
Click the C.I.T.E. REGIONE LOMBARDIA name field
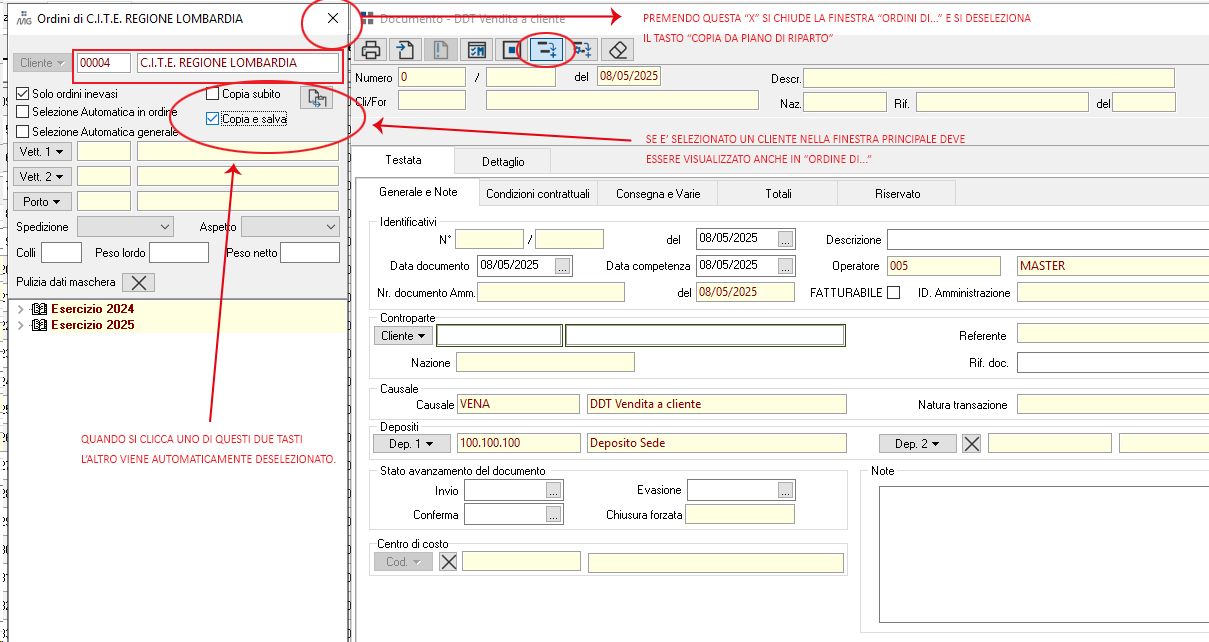(238, 63)
